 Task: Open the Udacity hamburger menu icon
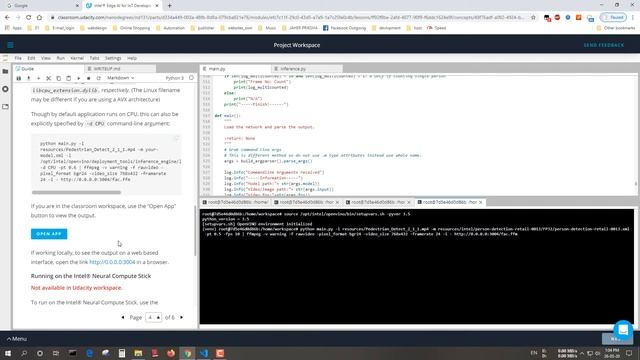(x=10, y=45)
